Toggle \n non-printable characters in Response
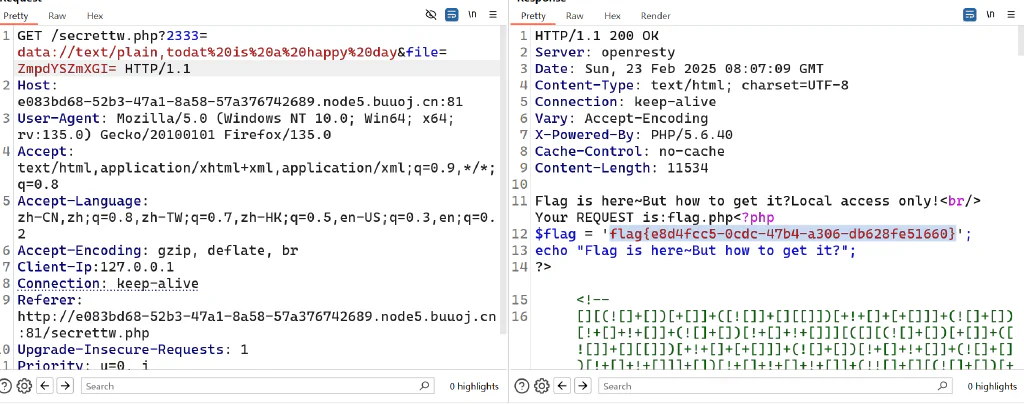The height and width of the screenshot is (404, 1024). click(991, 15)
